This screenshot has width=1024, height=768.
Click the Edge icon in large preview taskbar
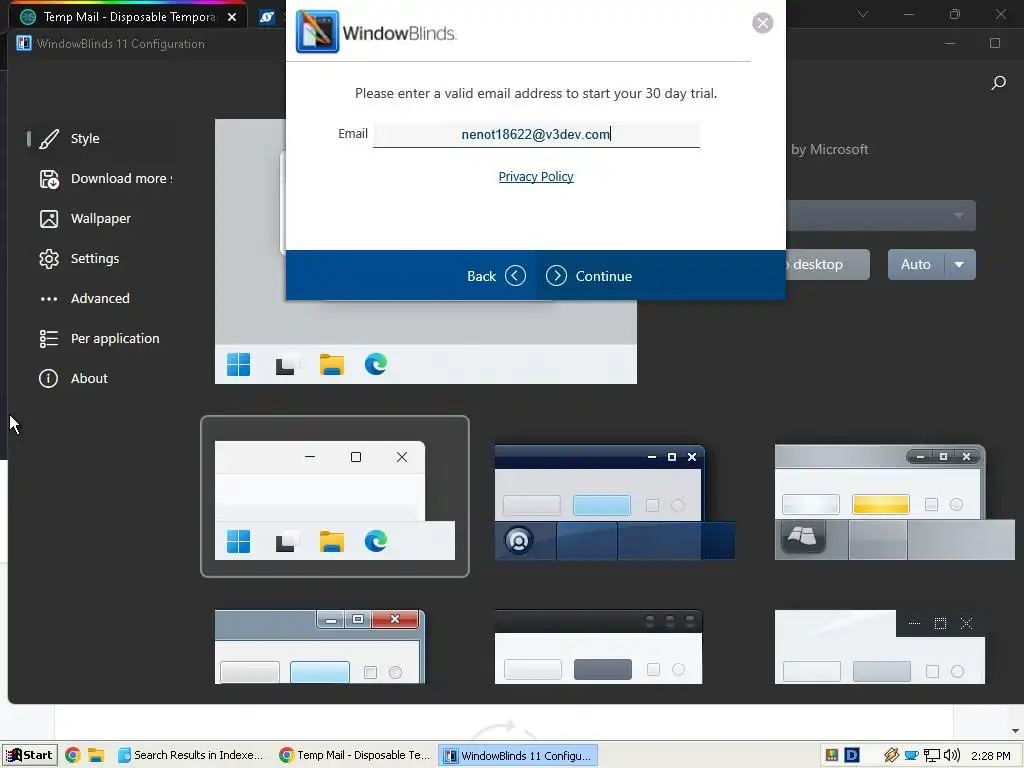click(x=376, y=364)
